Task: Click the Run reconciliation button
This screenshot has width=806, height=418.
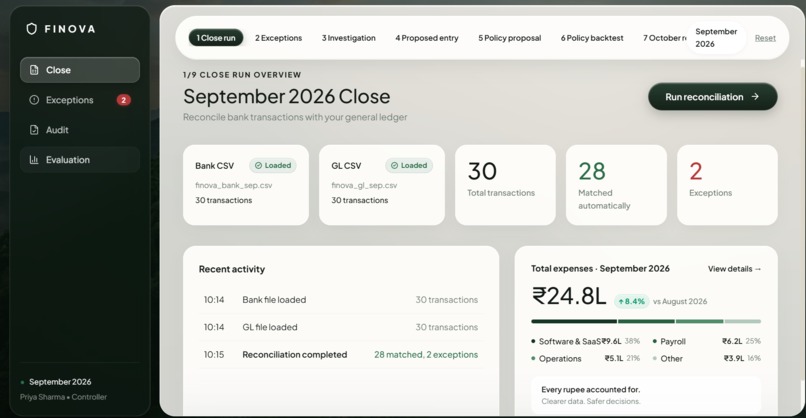Action: (712, 97)
